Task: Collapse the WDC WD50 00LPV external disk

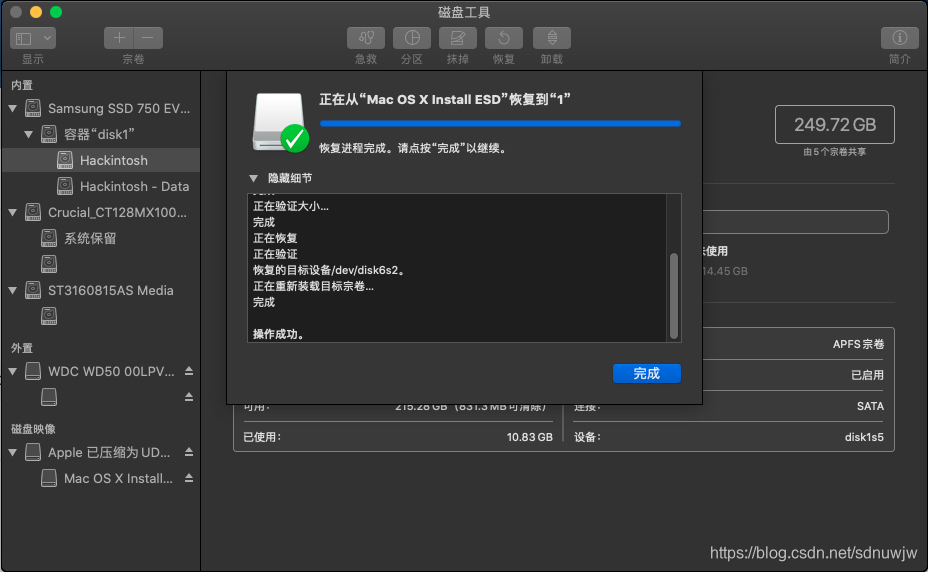Action: pyautogui.click(x=12, y=371)
